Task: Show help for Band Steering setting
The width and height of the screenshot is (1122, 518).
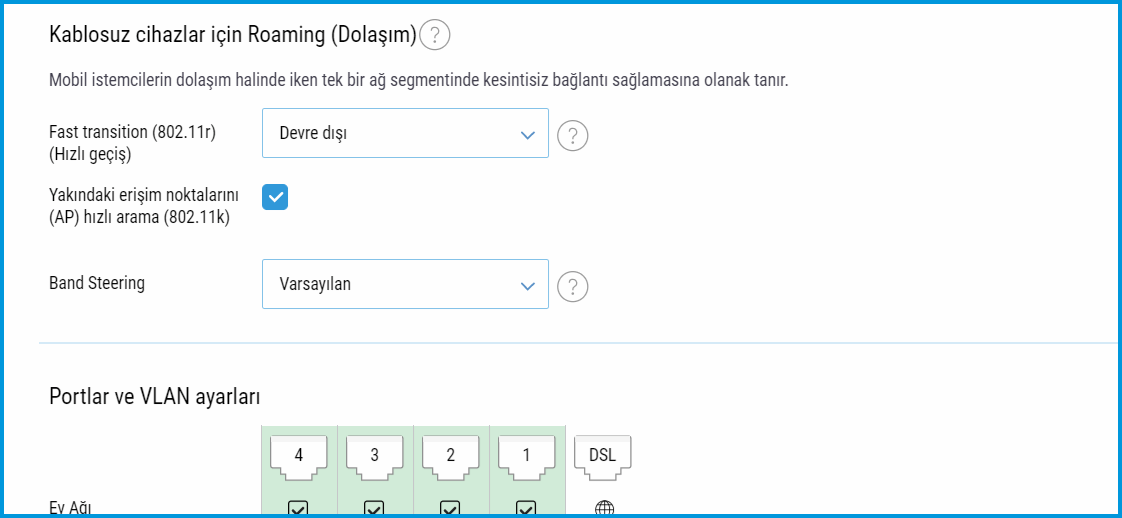Action: 572,287
